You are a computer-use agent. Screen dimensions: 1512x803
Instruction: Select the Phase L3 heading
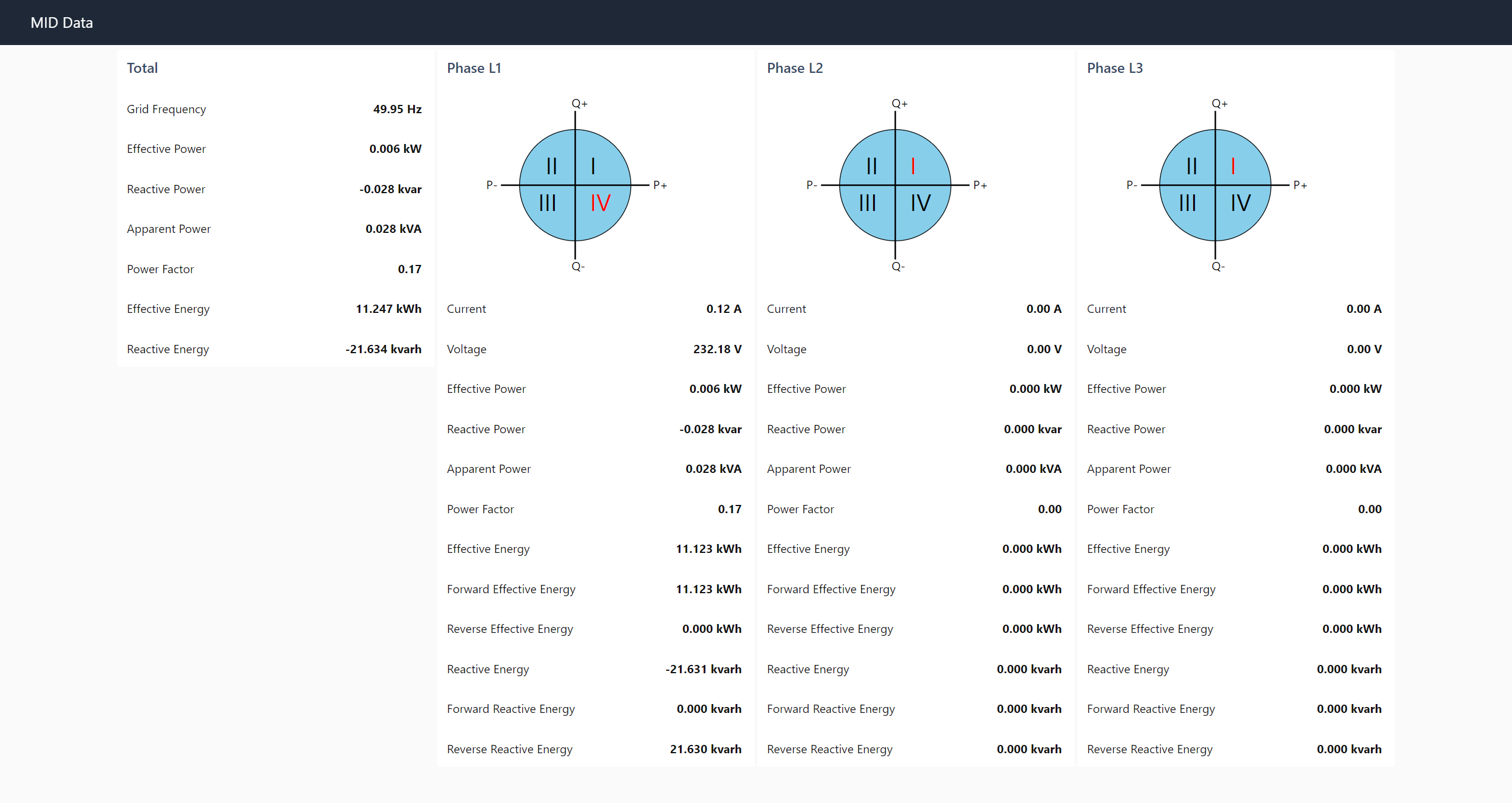pyautogui.click(x=1114, y=68)
